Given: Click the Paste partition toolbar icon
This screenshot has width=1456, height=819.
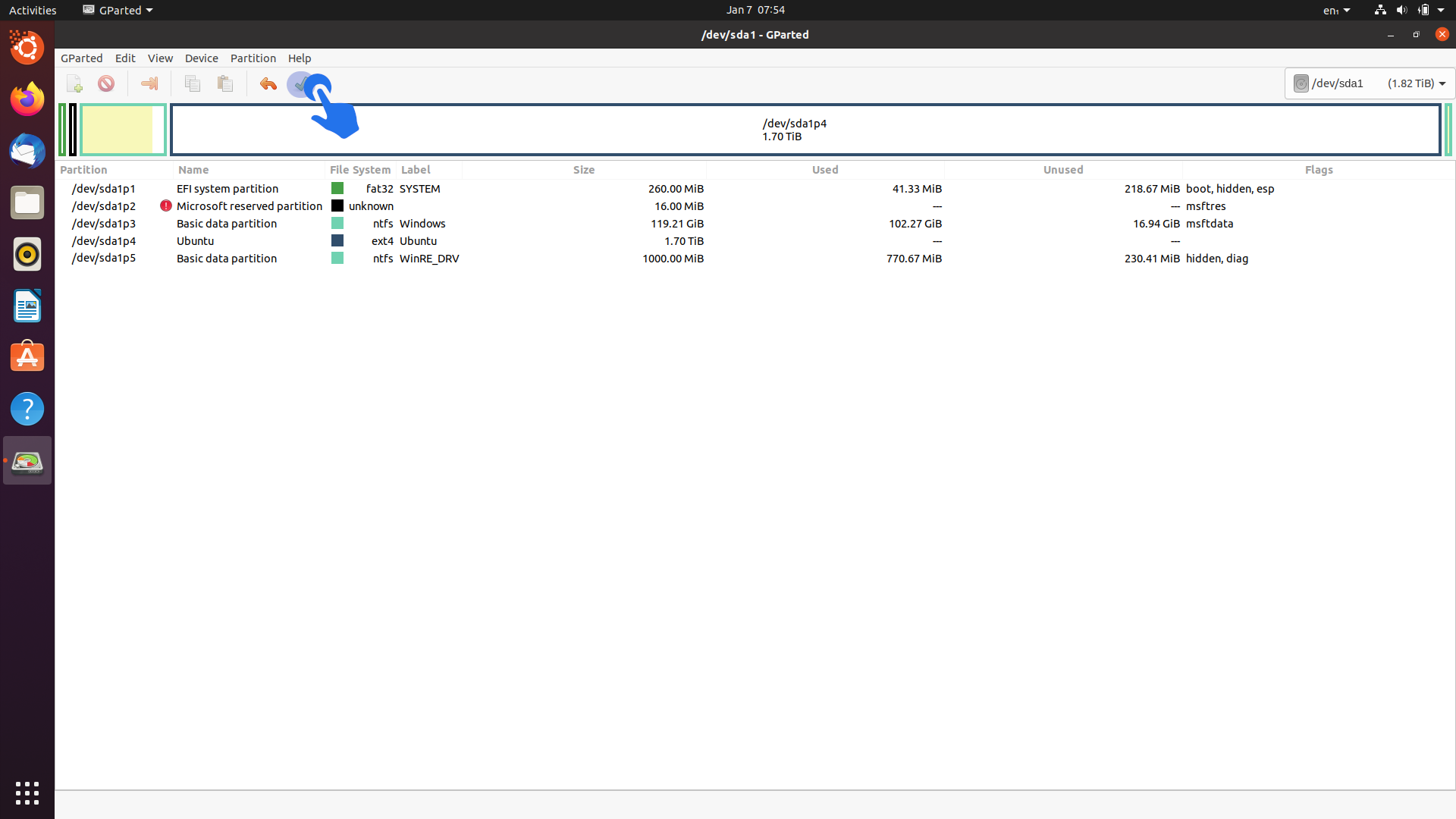Looking at the screenshot, I should (x=225, y=83).
